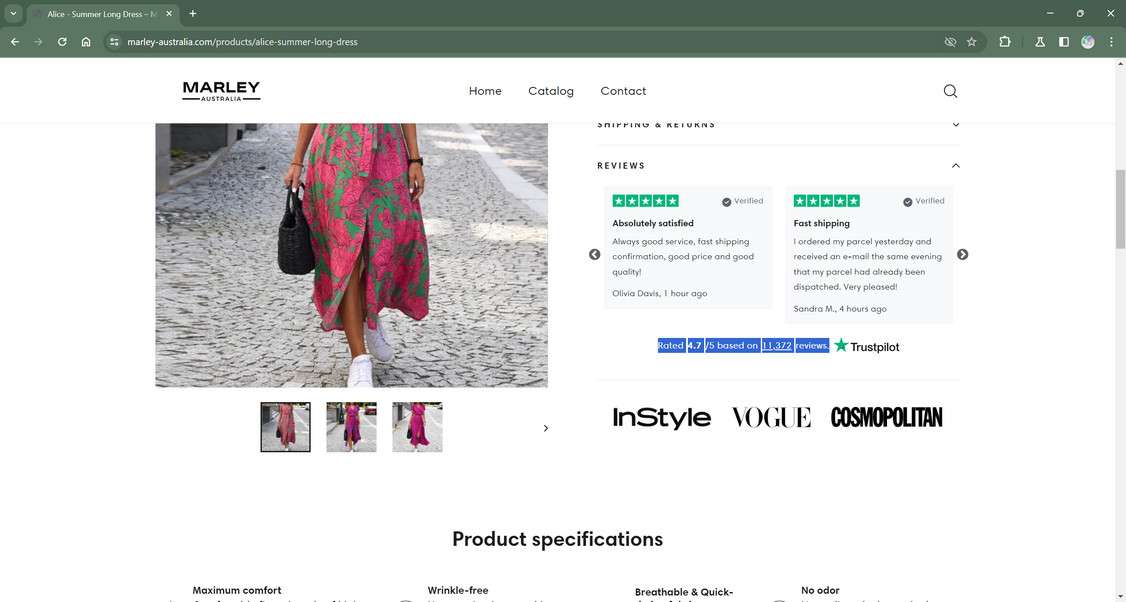Open the browser profile avatar
This screenshot has height=602, width=1126.
pyautogui.click(x=1089, y=41)
